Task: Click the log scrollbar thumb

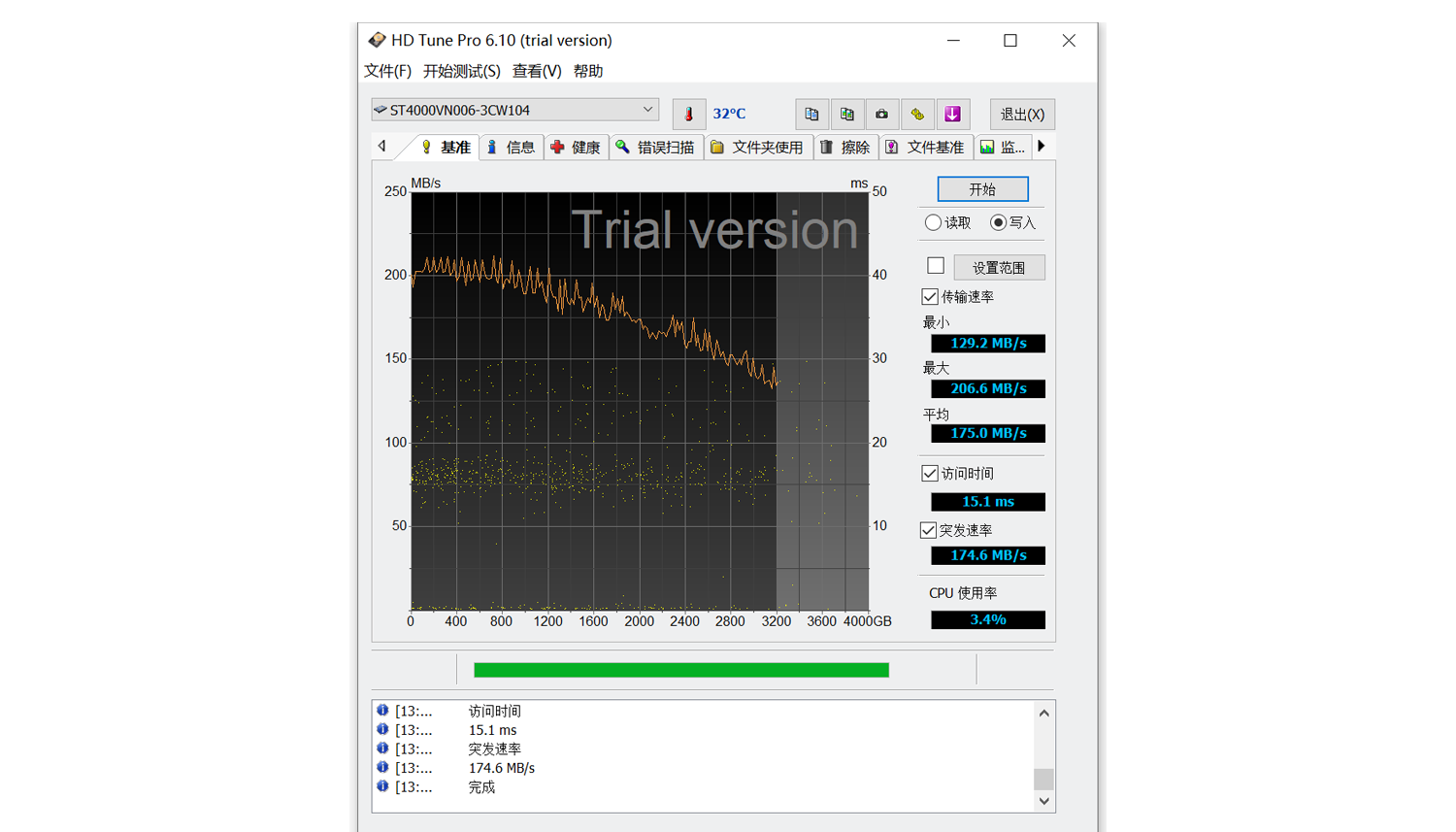Action: (1044, 779)
